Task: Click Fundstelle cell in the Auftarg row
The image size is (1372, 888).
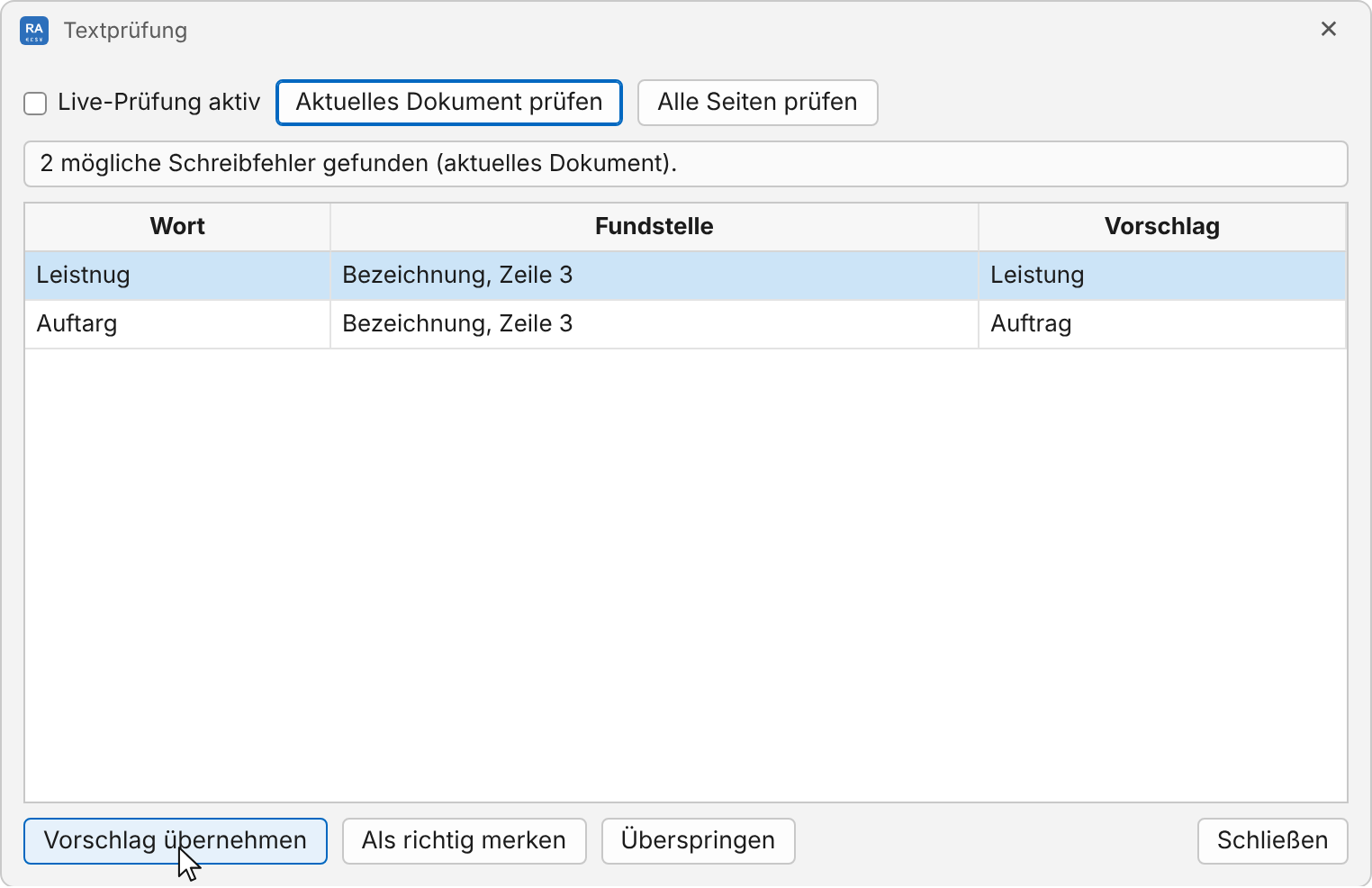Action: 654,324
